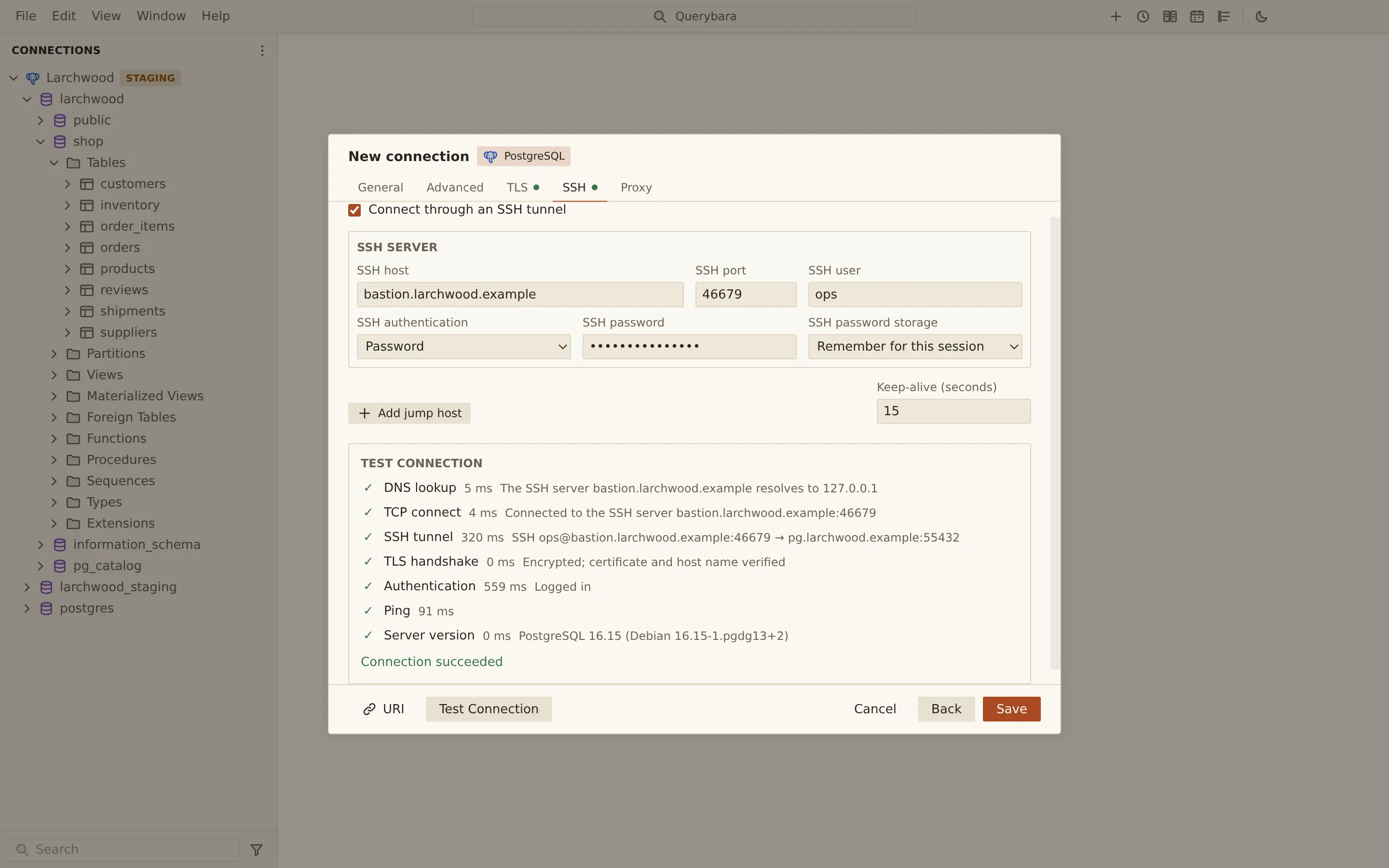Focus the SSH user field
The height and width of the screenshot is (868, 1389).
point(915,295)
